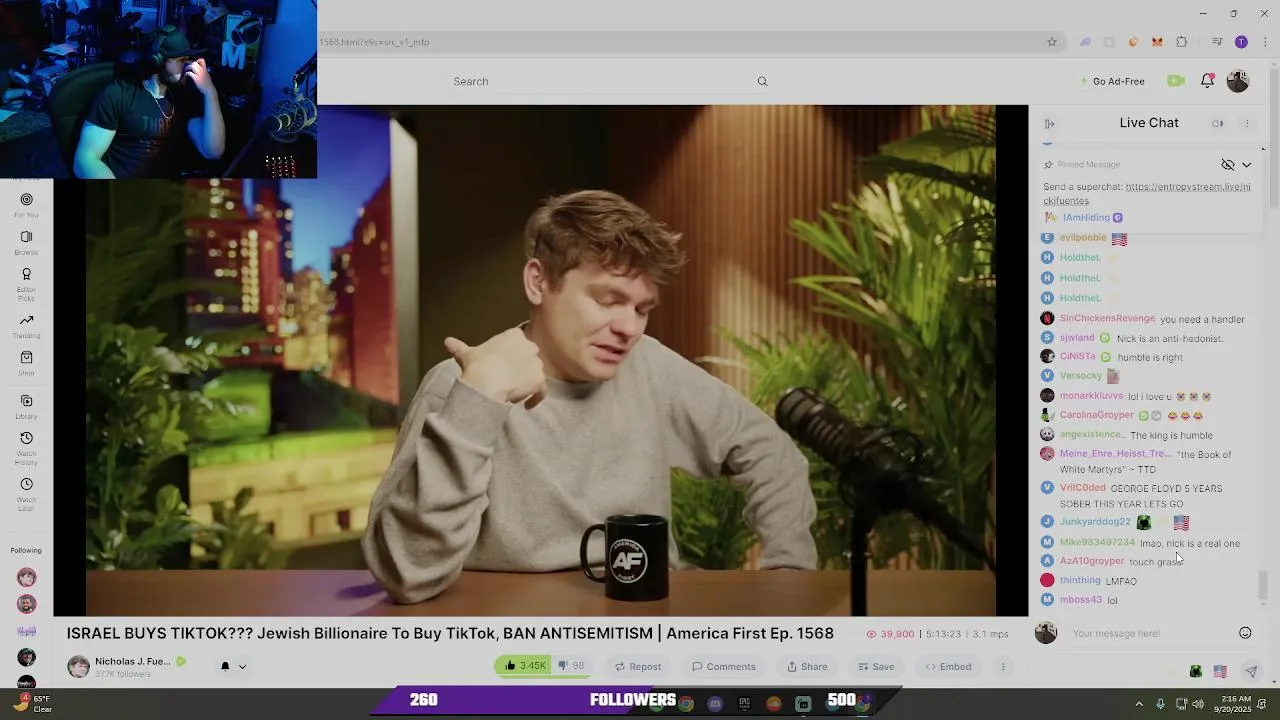Click IAmHiding username in pinned message

[1086, 217]
